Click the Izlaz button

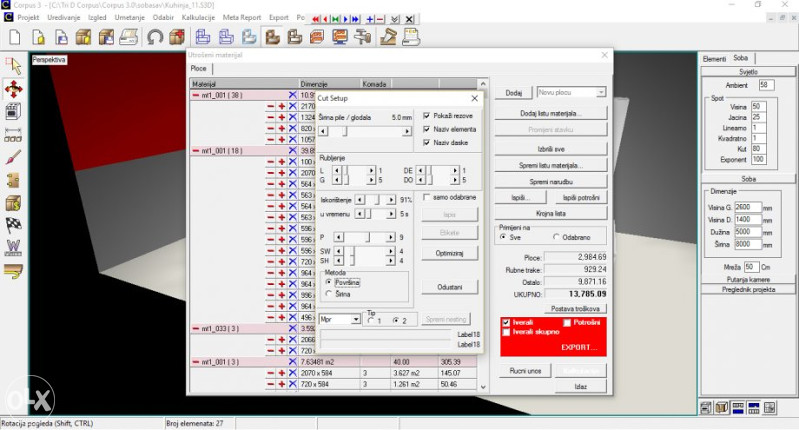580,387
